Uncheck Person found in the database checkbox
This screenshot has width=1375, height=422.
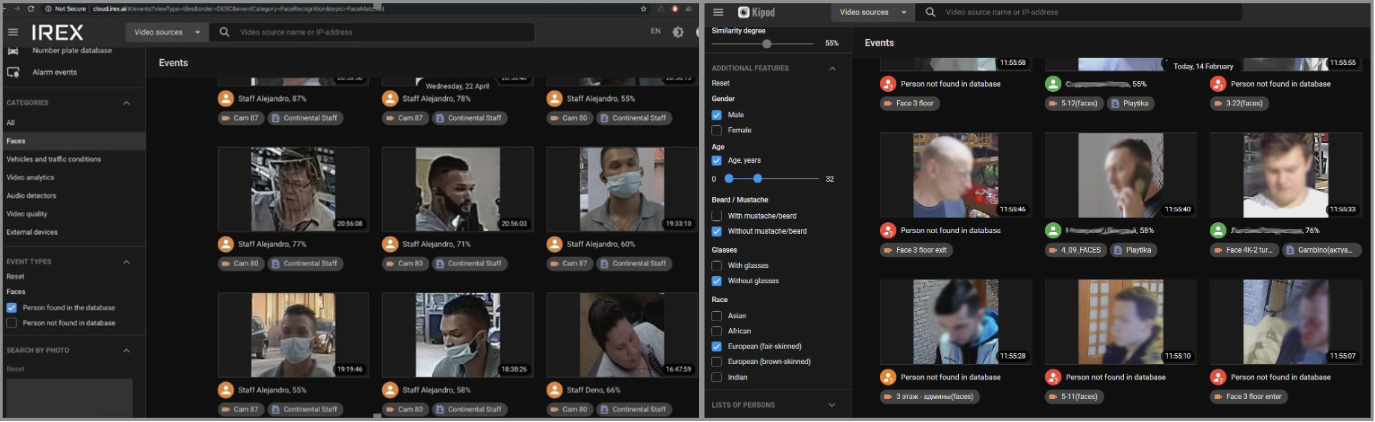pyautogui.click(x=12, y=308)
